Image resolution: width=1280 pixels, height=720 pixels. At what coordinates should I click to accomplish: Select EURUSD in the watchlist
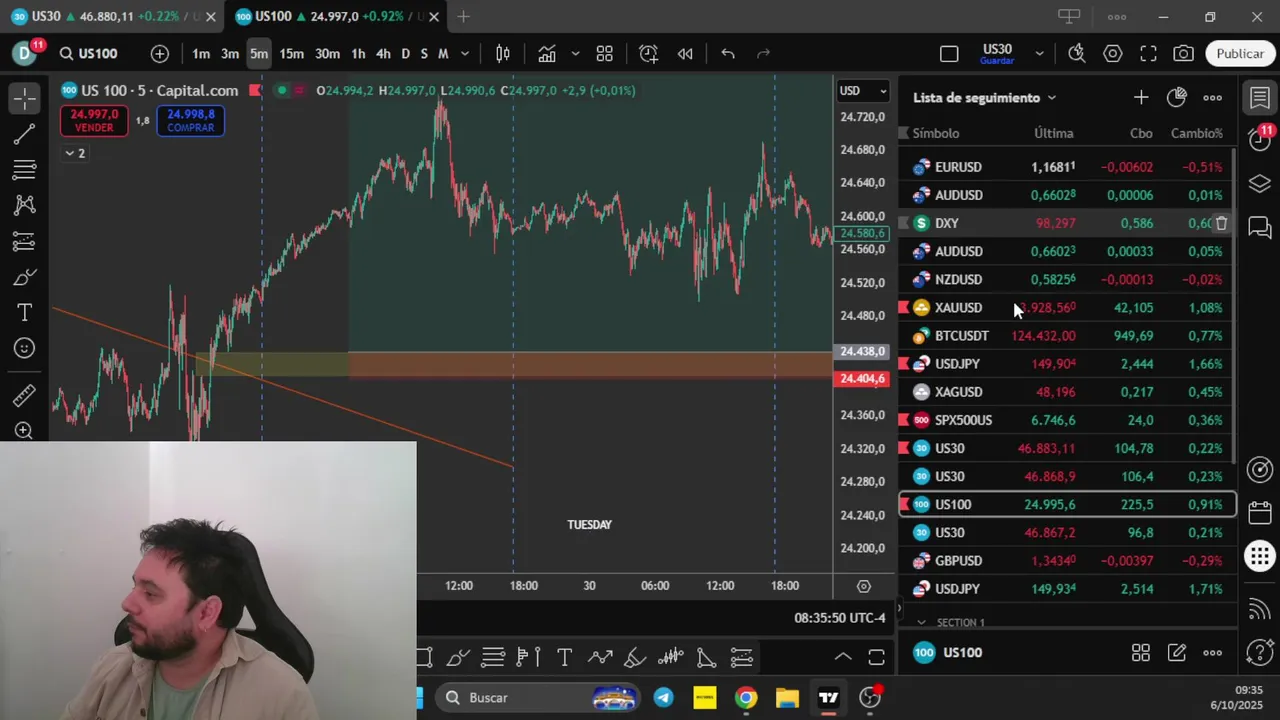[1067, 167]
